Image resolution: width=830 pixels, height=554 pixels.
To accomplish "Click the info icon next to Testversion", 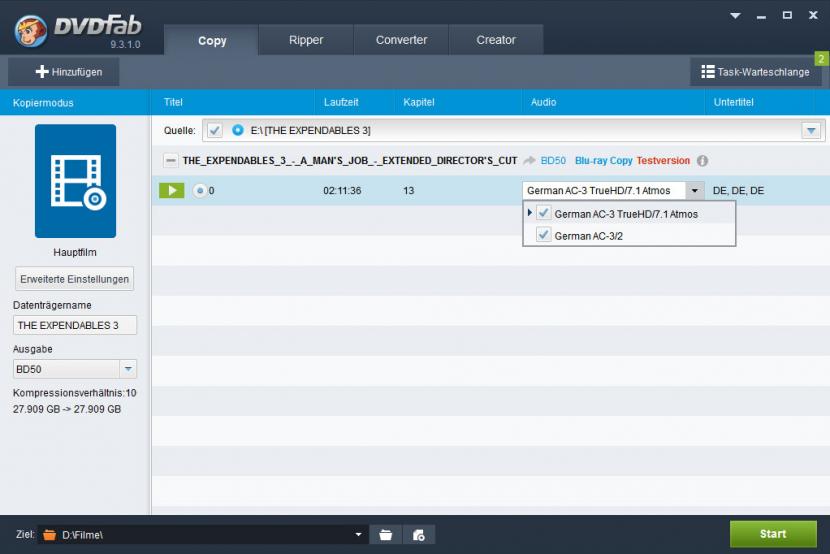I will 702,161.
